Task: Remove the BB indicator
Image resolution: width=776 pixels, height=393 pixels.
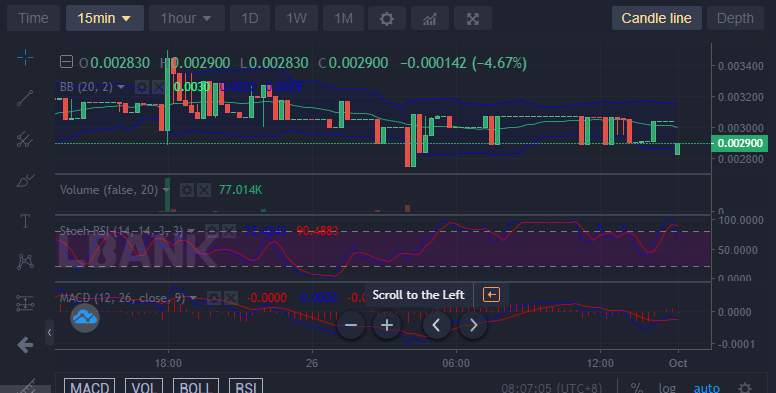Action: coord(158,87)
